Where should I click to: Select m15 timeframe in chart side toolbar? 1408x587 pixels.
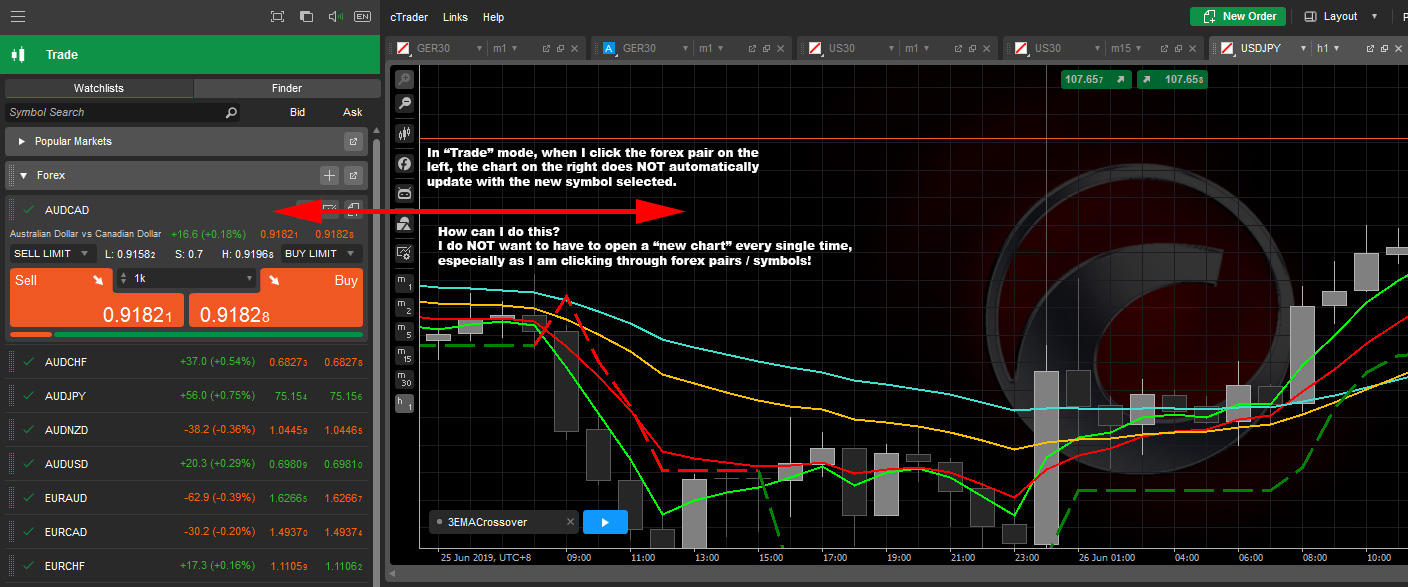pyautogui.click(x=405, y=354)
